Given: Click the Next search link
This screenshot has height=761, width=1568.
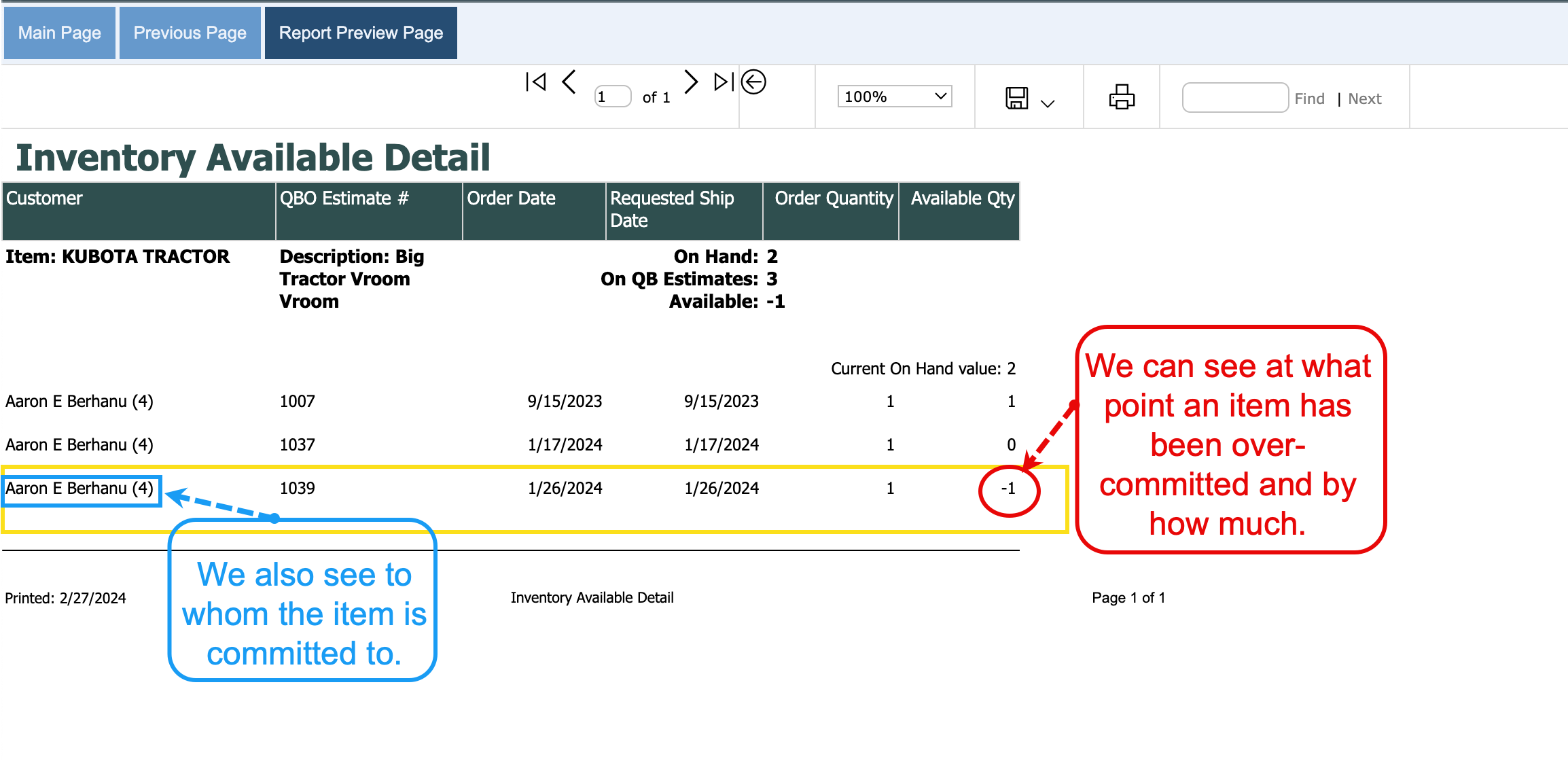Looking at the screenshot, I should coord(1364,99).
